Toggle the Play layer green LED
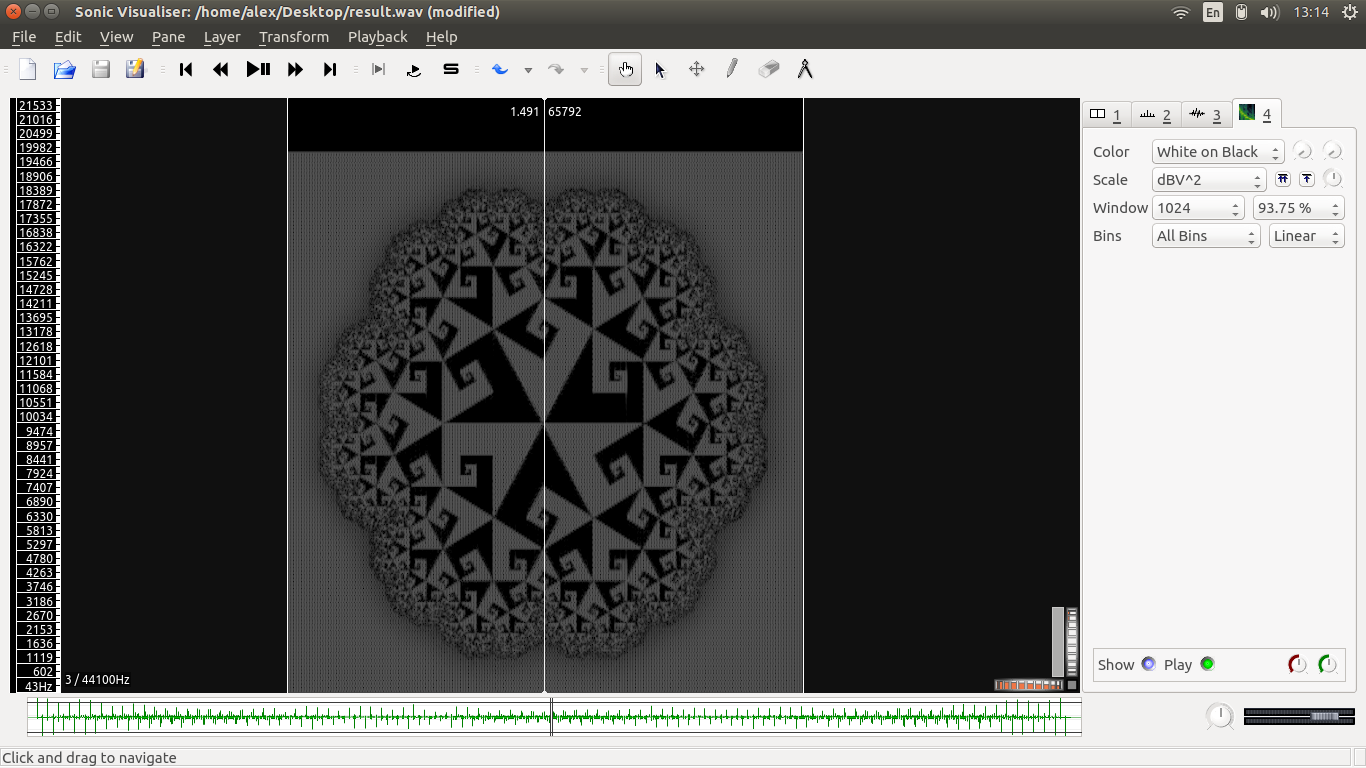 (x=1207, y=664)
